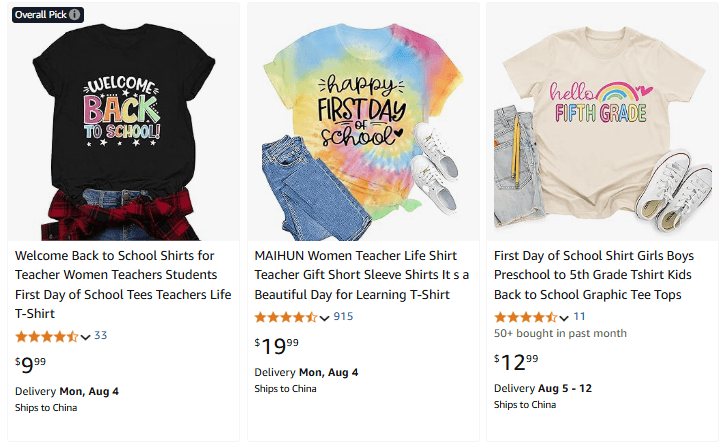The image size is (722, 446).
Task: Open the Hello Fifth Grade shirt image
Action: point(603,122)
